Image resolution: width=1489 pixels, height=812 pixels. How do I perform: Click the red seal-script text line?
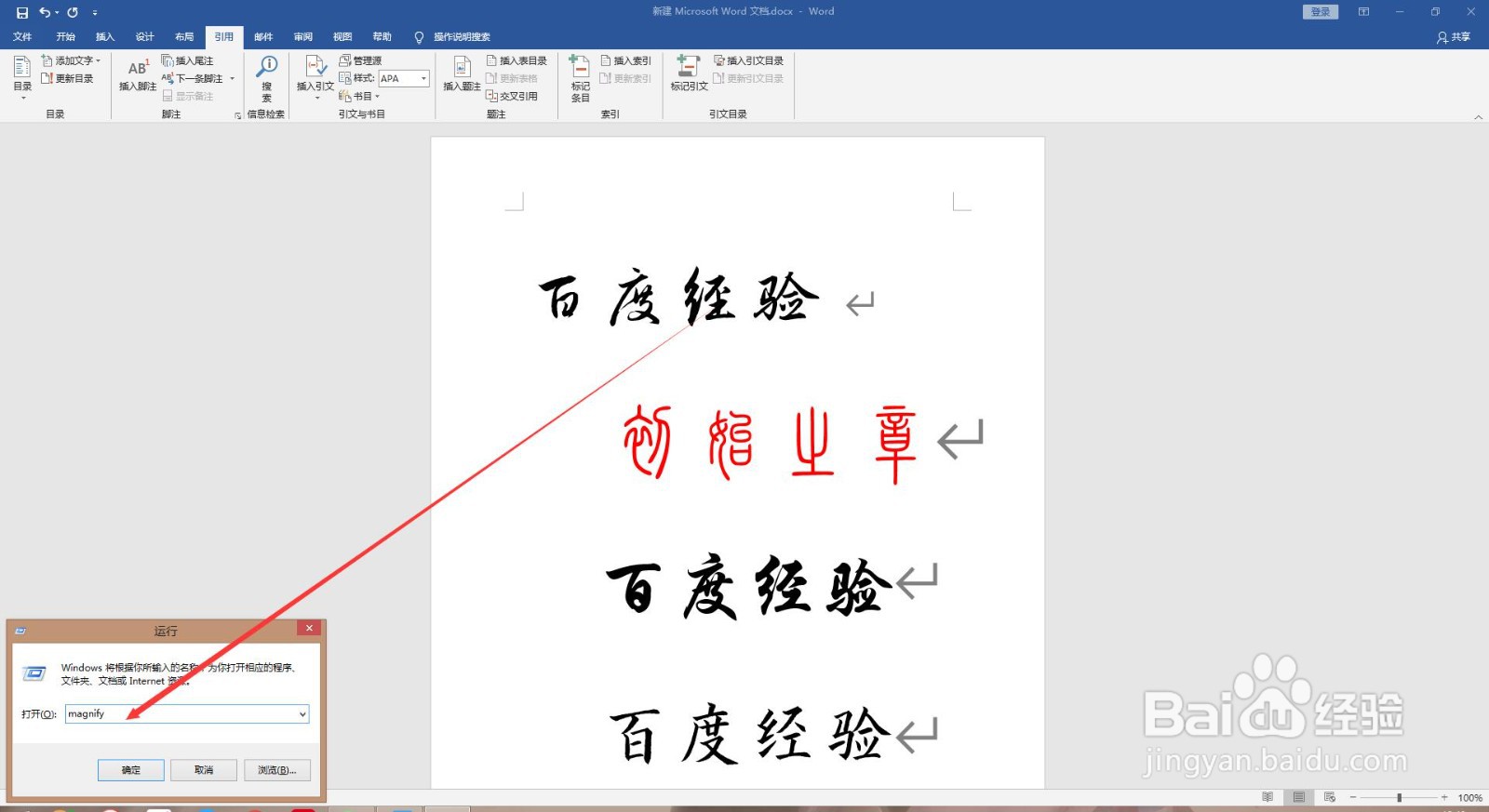[770, 443]
